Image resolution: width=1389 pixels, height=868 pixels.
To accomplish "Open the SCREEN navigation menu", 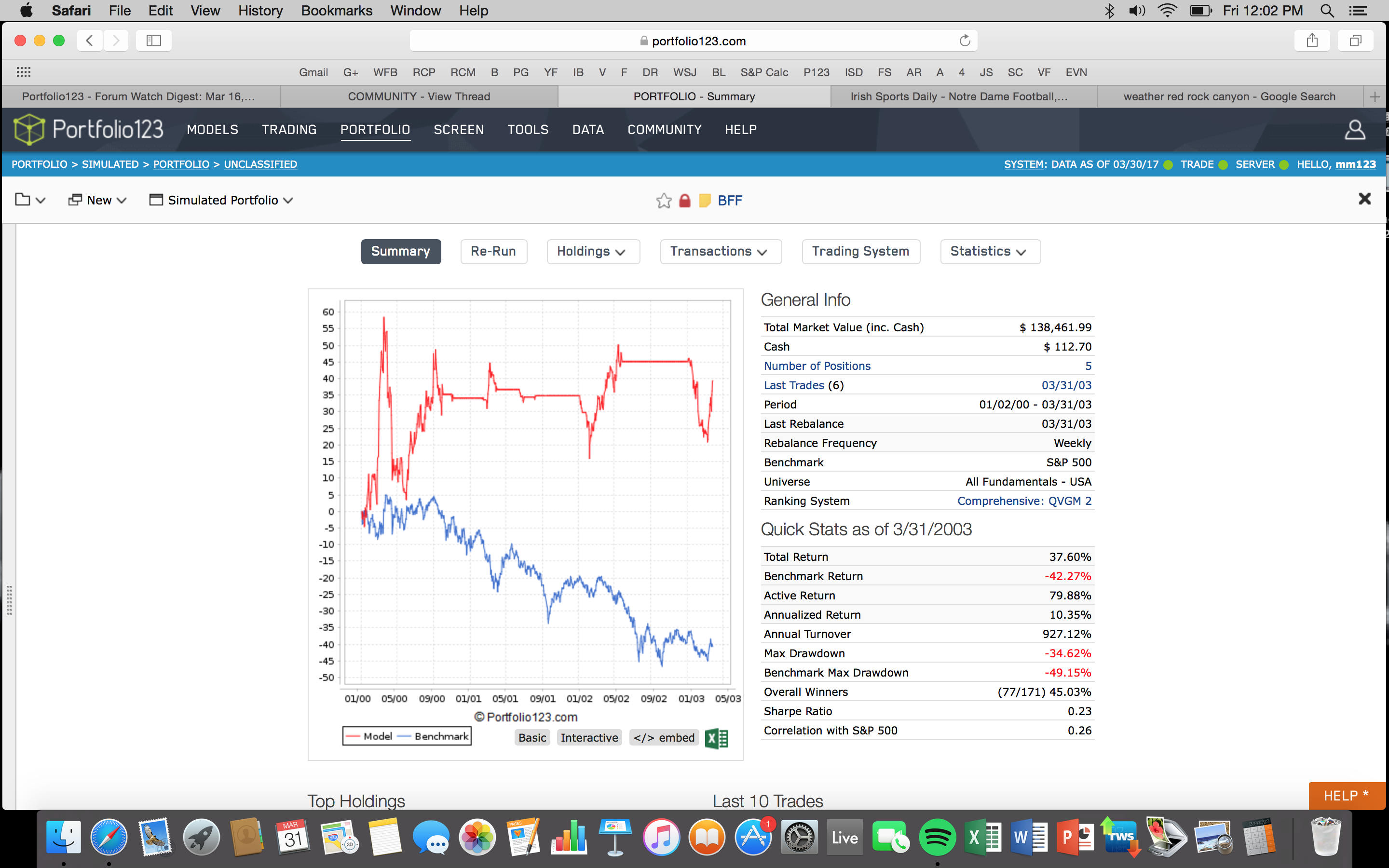I will coord(458,130).
